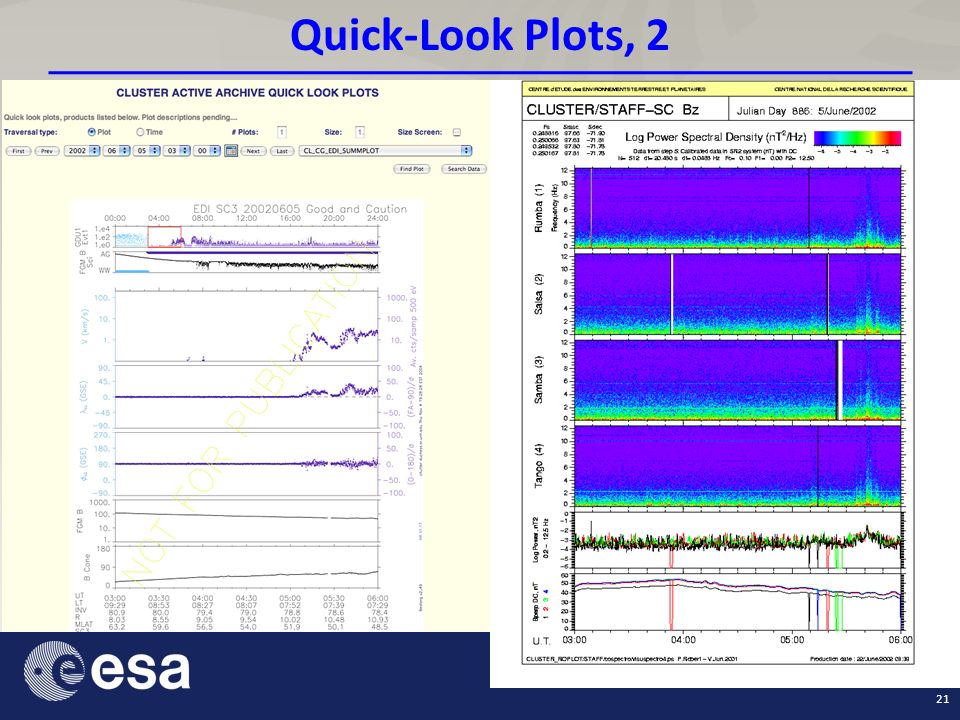Advance to the Next plot

(x=253, y=151)
